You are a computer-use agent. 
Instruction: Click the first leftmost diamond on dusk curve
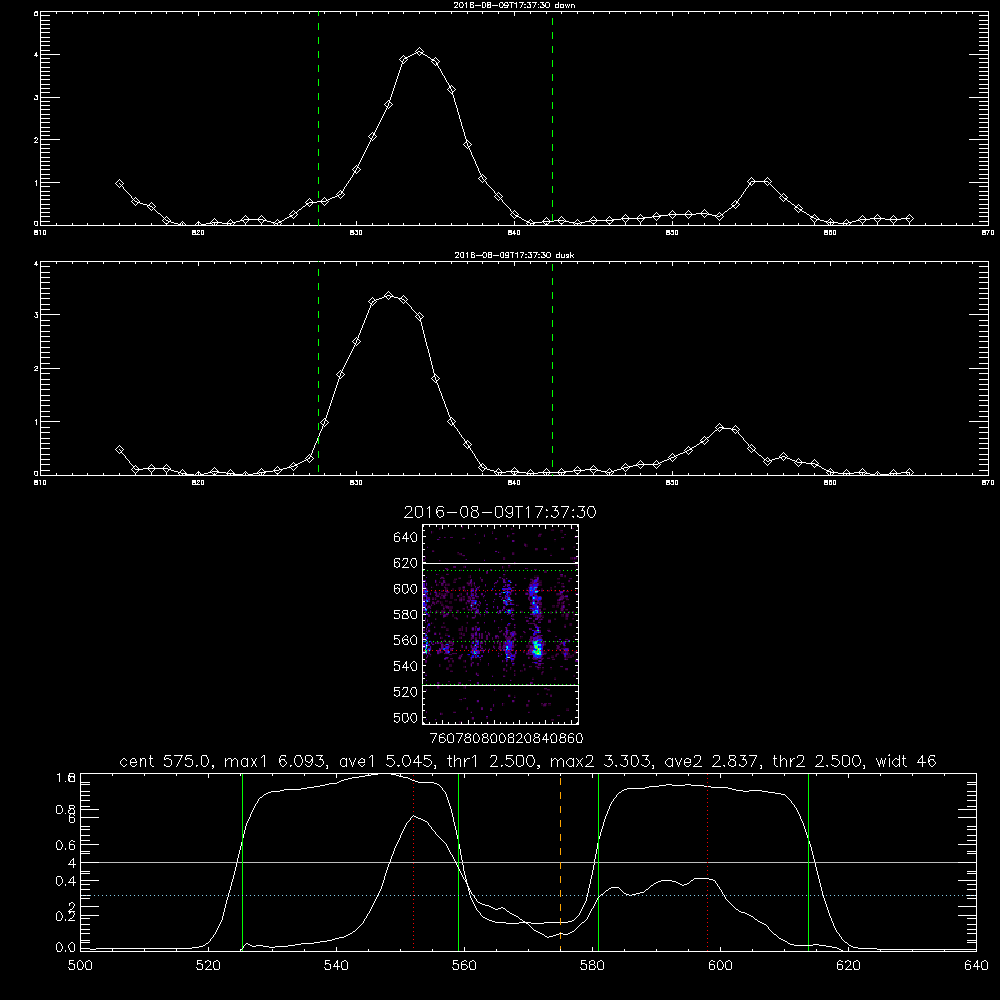click(119, 450)
